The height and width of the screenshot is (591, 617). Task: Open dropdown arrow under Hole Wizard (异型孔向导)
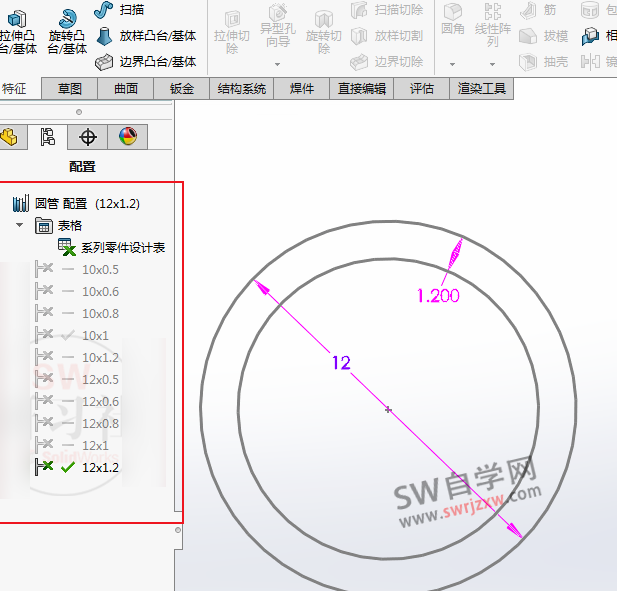tap(278, 64)
